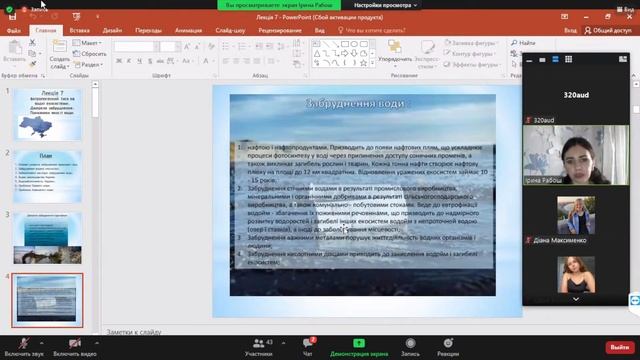The height and width of the screenshot is (360, 640).
Task: Open Настройки просмотра view options dropdown
Action: click(385, 5)
